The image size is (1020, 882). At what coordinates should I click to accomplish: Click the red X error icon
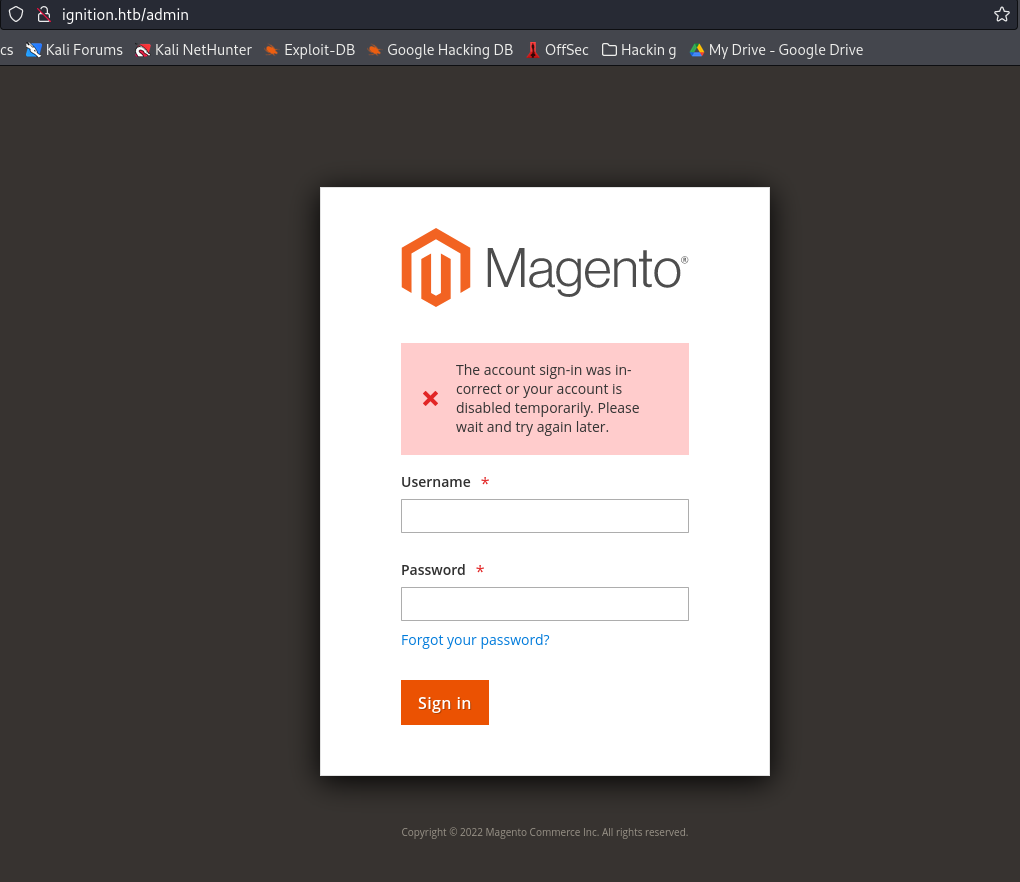430,398
